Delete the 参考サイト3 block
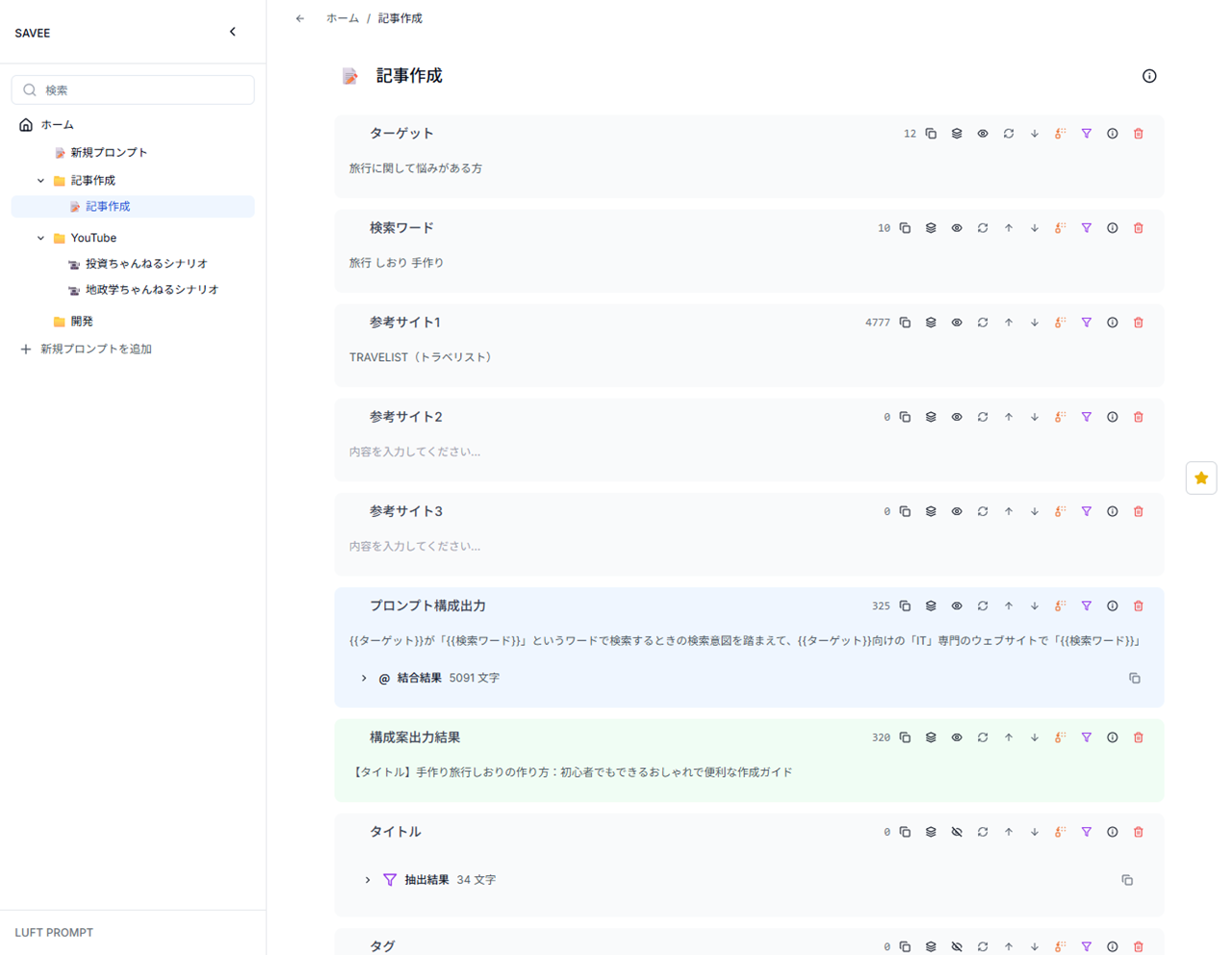Viewport: 1232px width, 955px height. pos(1139,511)
